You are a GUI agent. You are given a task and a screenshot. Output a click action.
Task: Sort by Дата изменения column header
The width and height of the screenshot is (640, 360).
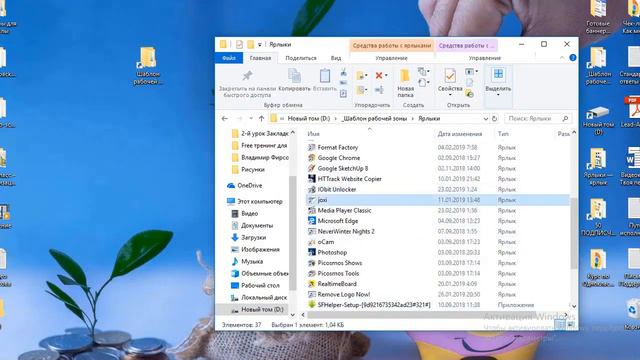[x=460, y=134]
